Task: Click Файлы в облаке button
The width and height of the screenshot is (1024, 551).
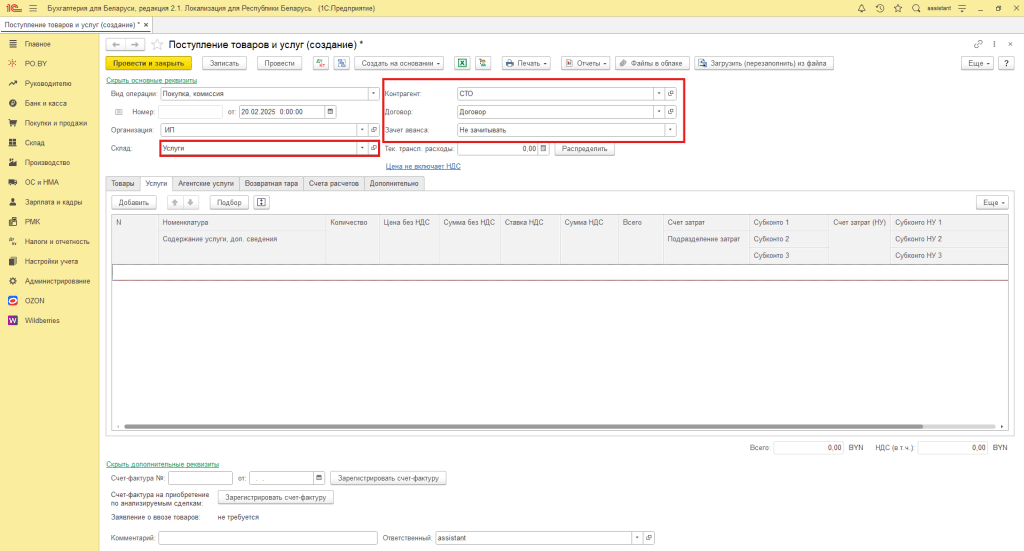Action: point(652,63)
